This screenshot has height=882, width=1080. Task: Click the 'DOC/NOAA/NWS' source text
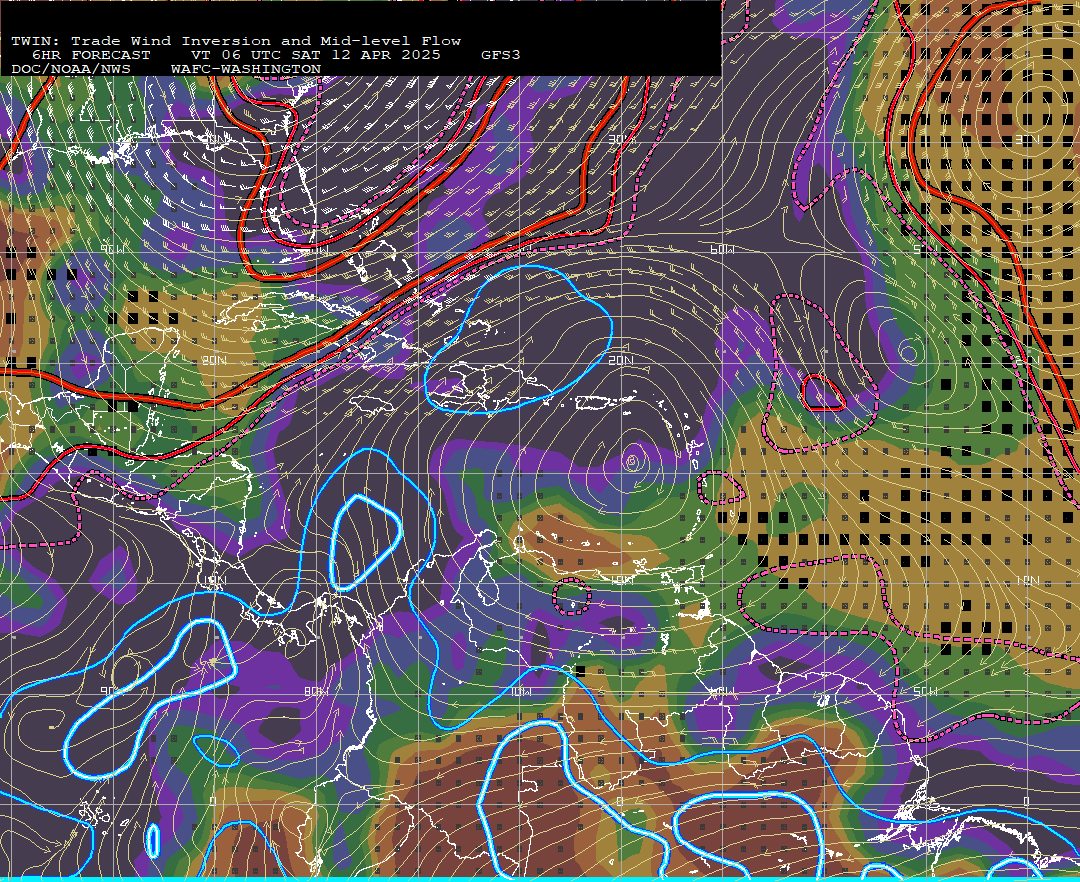[x=71, y=69]
